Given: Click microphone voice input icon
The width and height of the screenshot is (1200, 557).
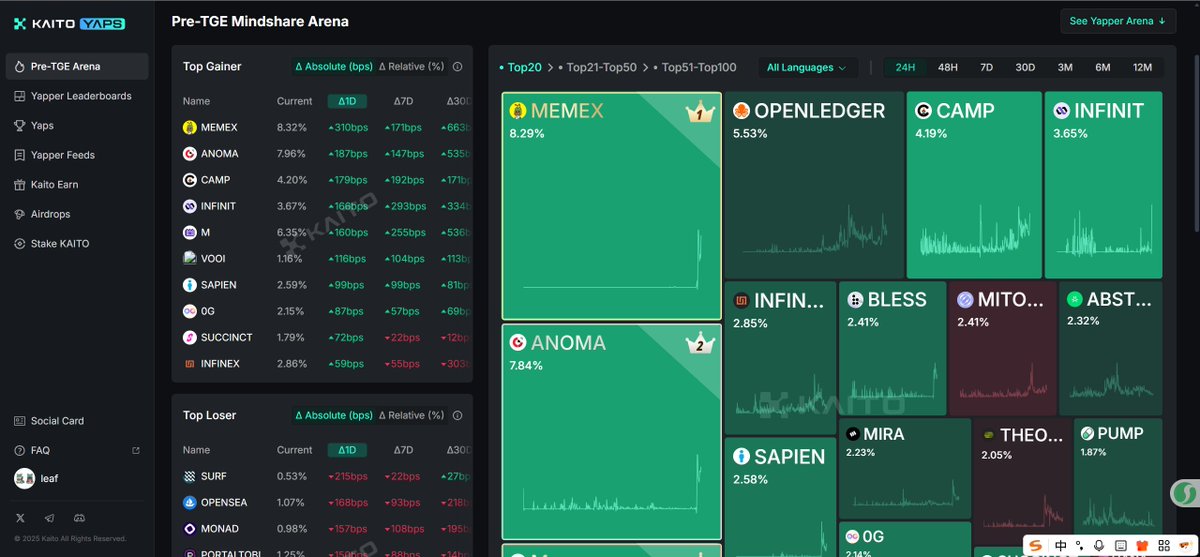Looking at the screenshot, I should [1099, 546].
